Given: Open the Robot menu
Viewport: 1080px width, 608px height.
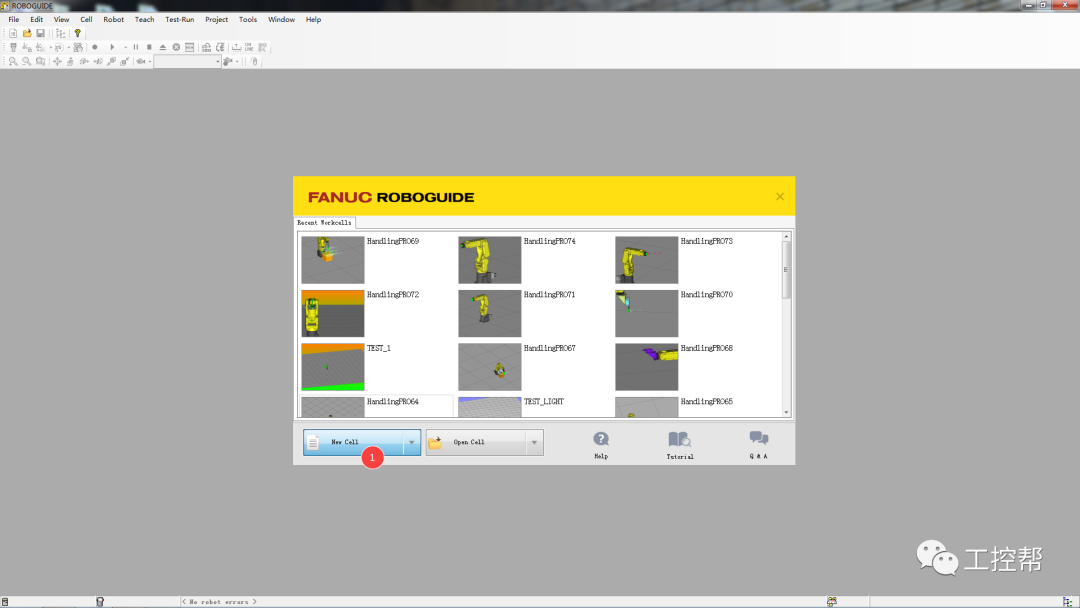Looking at the screenshot, I should click(x=114, y=19).
